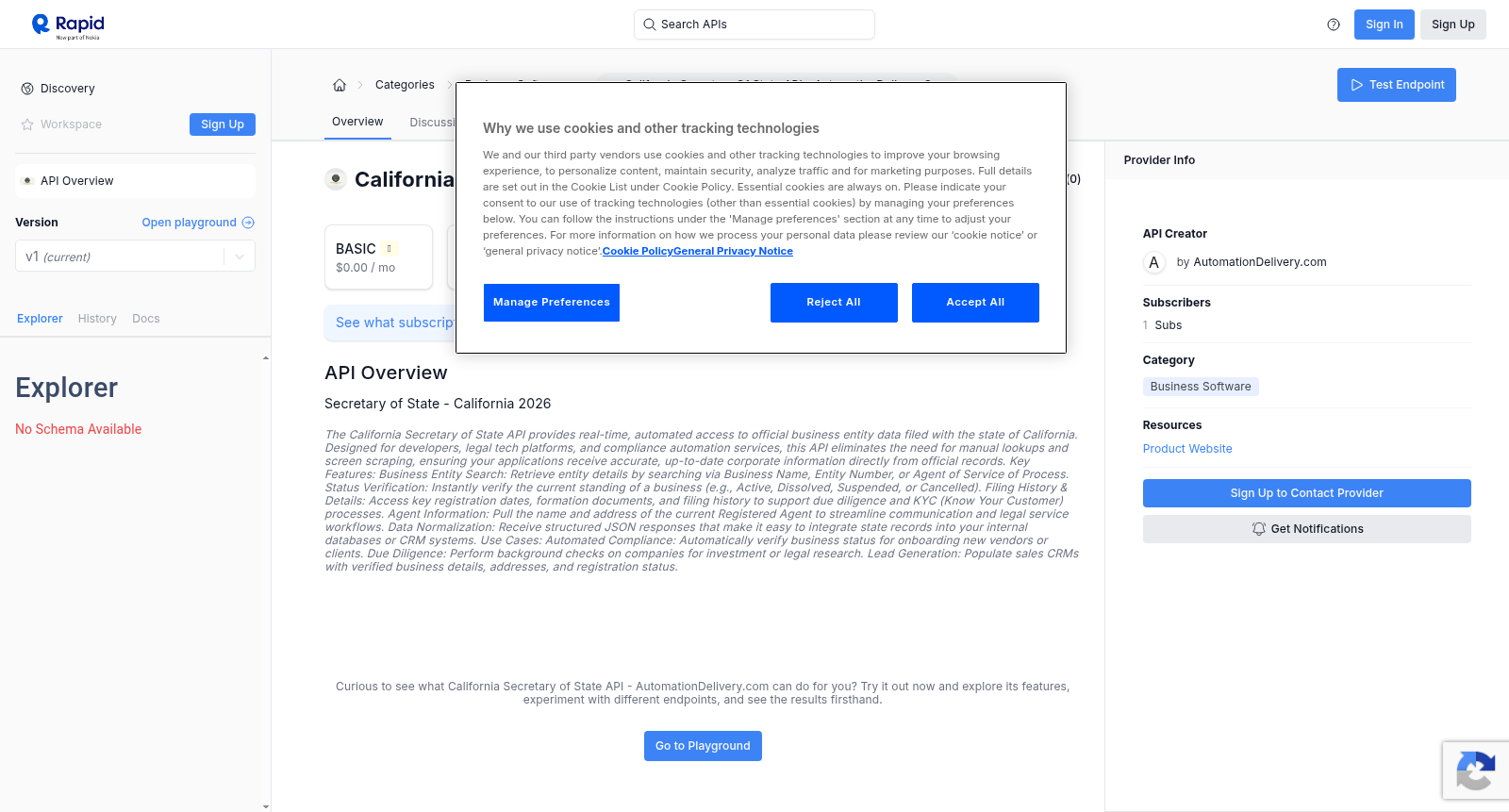This screenshot has height=812, width=1509.
Task: Click the API Overview small icon
Action: pos(27,181)
